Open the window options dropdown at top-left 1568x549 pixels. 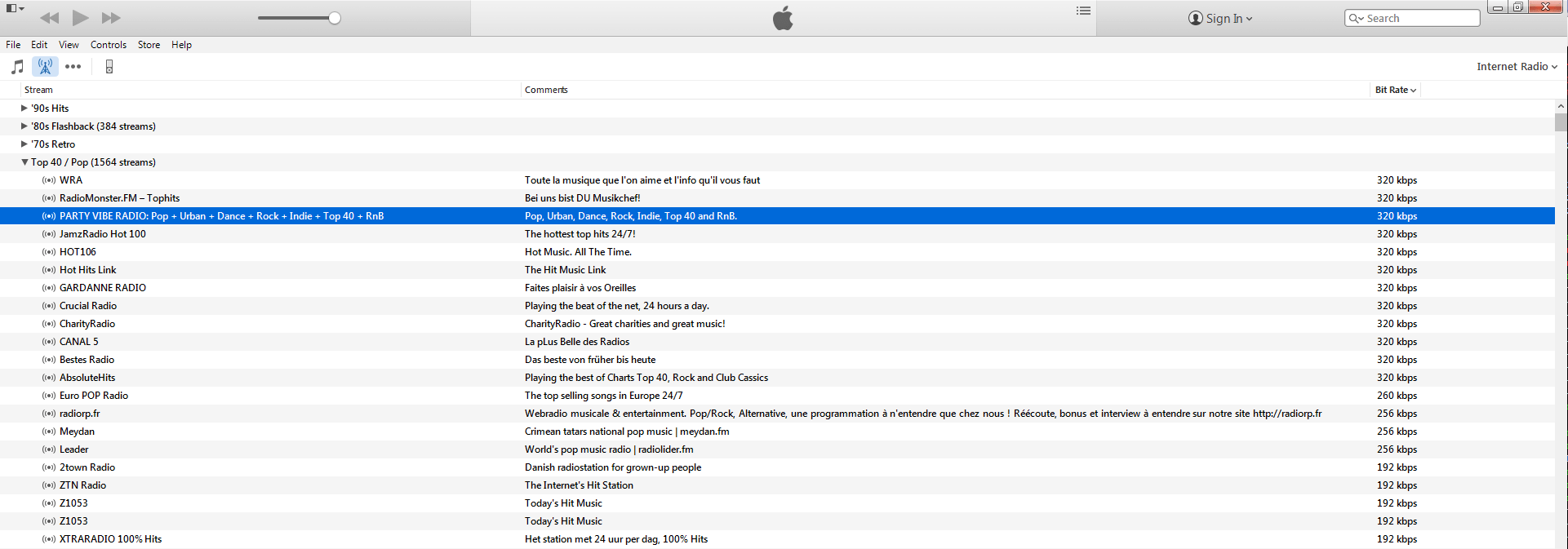[x=16, y=9]
